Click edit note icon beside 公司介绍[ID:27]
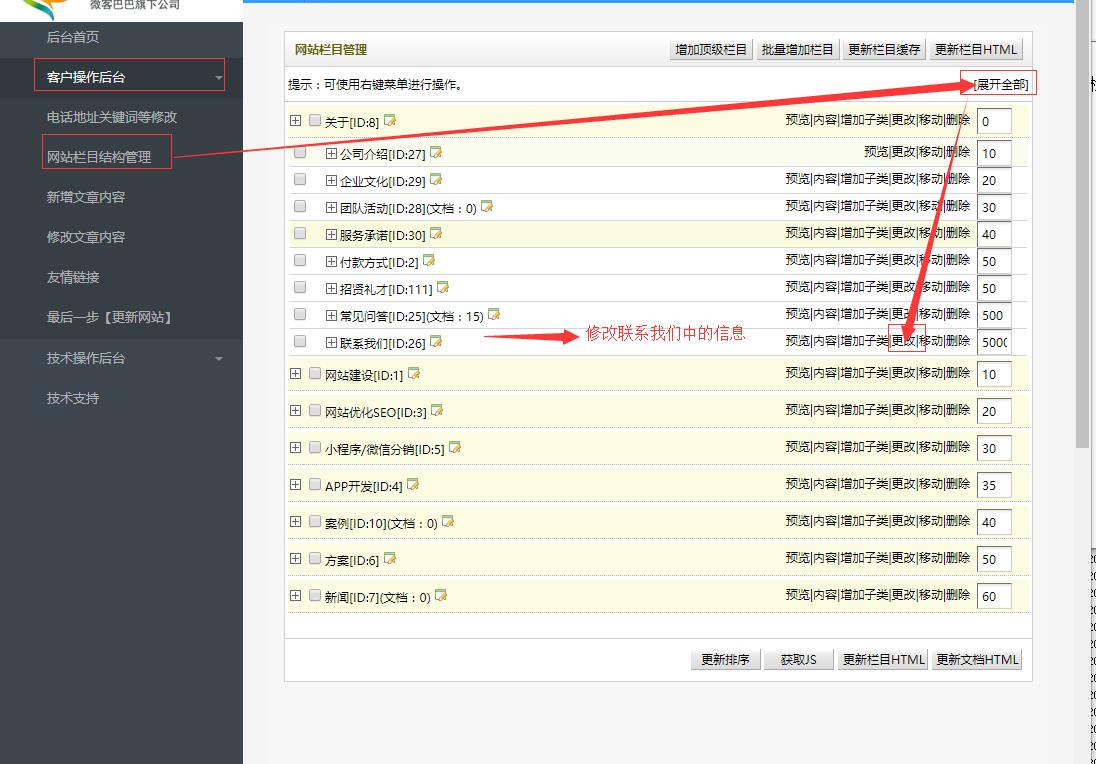 pos(436,153)
